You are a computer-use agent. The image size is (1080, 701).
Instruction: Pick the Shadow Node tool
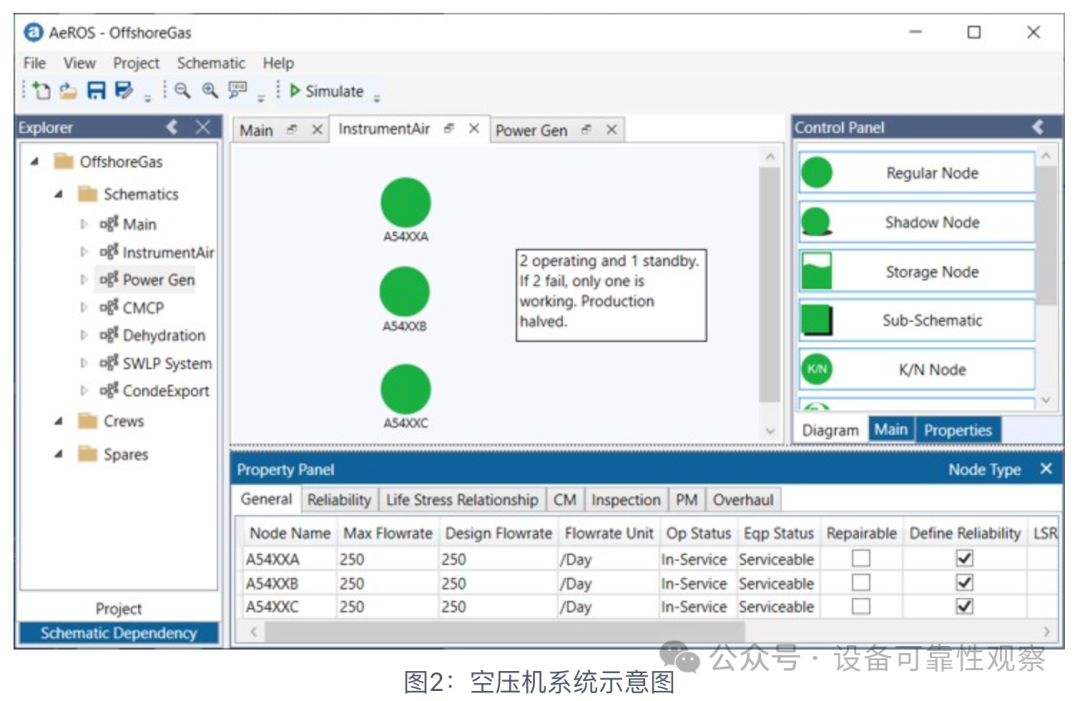917,222
